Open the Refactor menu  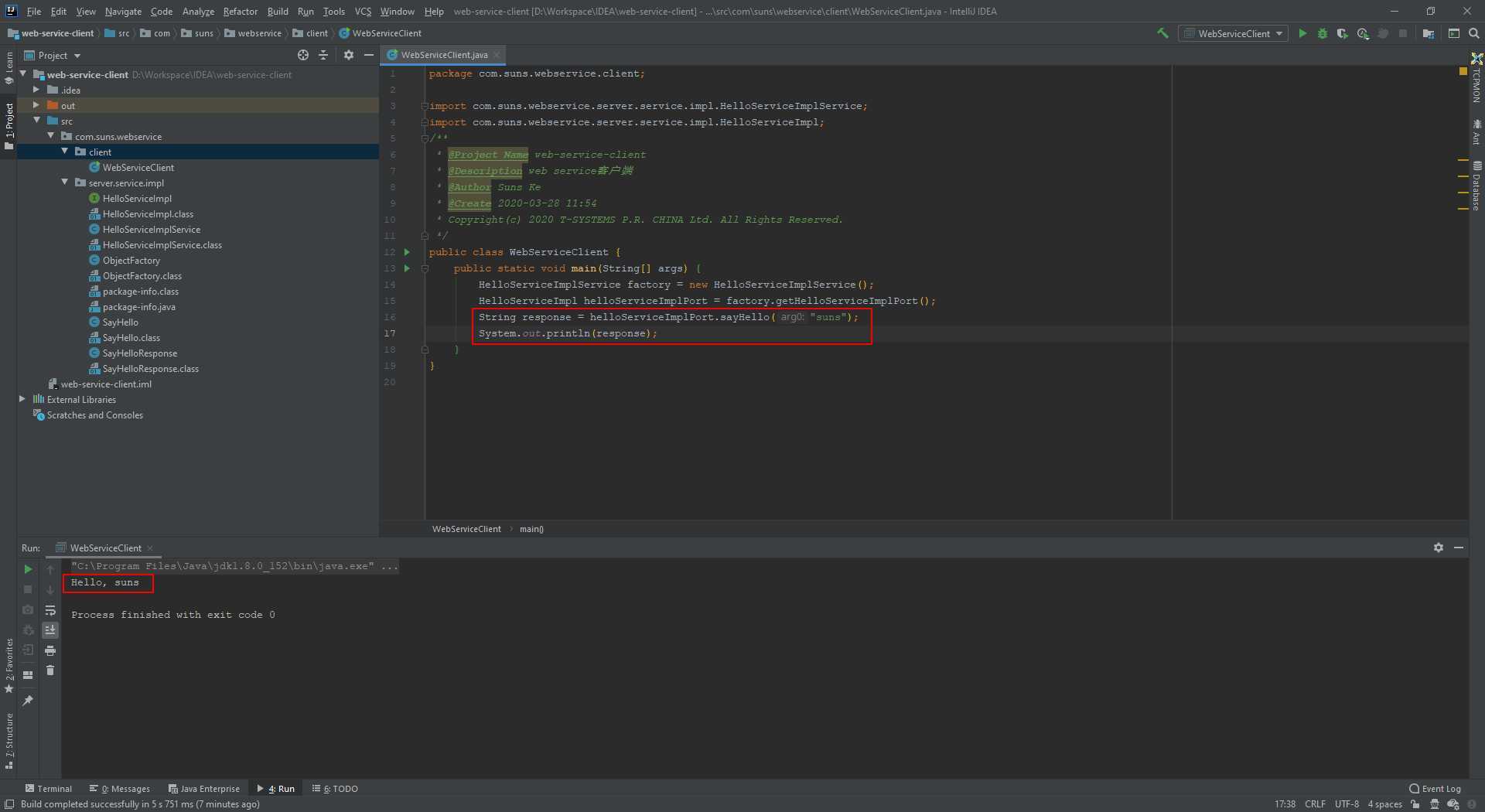pos(241,12)
